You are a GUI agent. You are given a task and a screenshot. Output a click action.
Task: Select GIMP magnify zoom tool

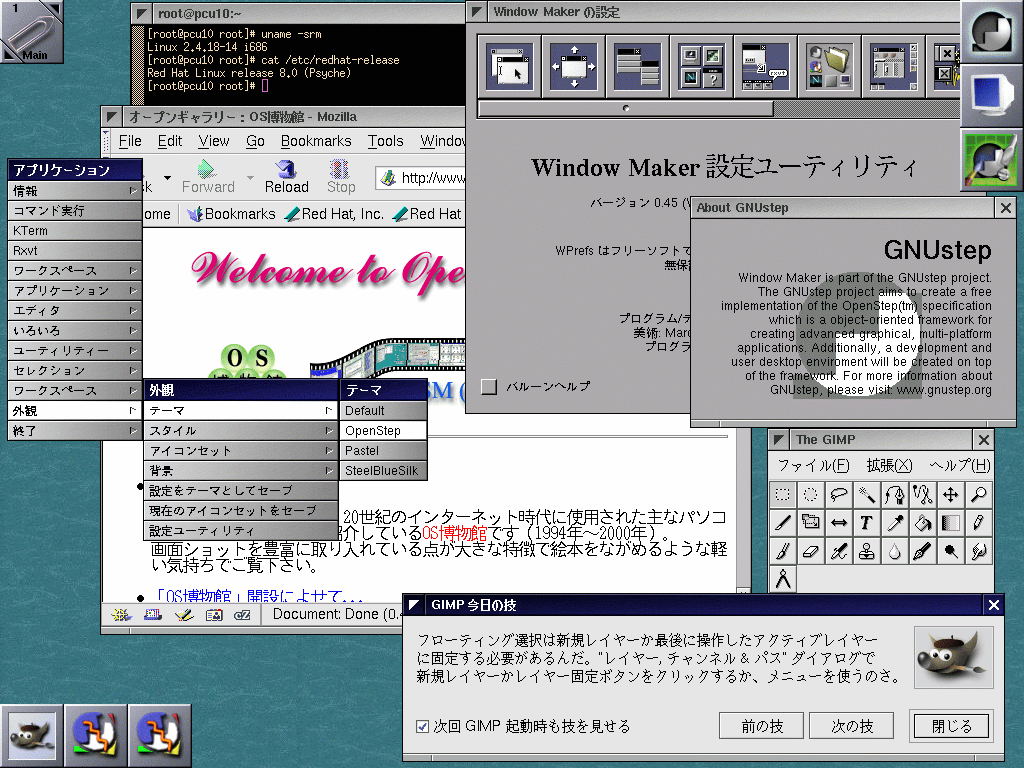click(x=979, y=494)
